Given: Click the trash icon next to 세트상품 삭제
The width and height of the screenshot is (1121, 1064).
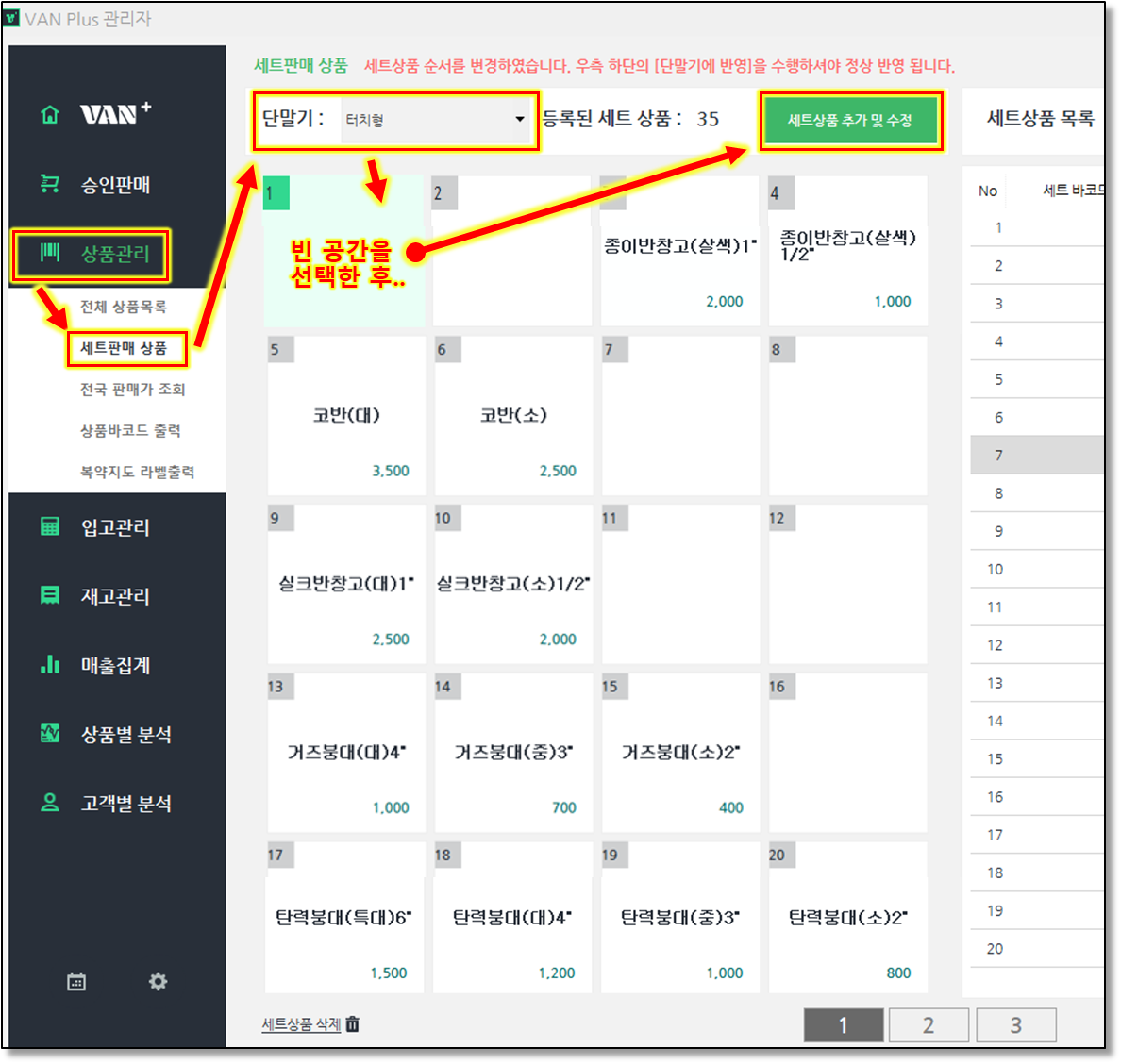Looking at the screenshot, I should [x=353, y=1024].
